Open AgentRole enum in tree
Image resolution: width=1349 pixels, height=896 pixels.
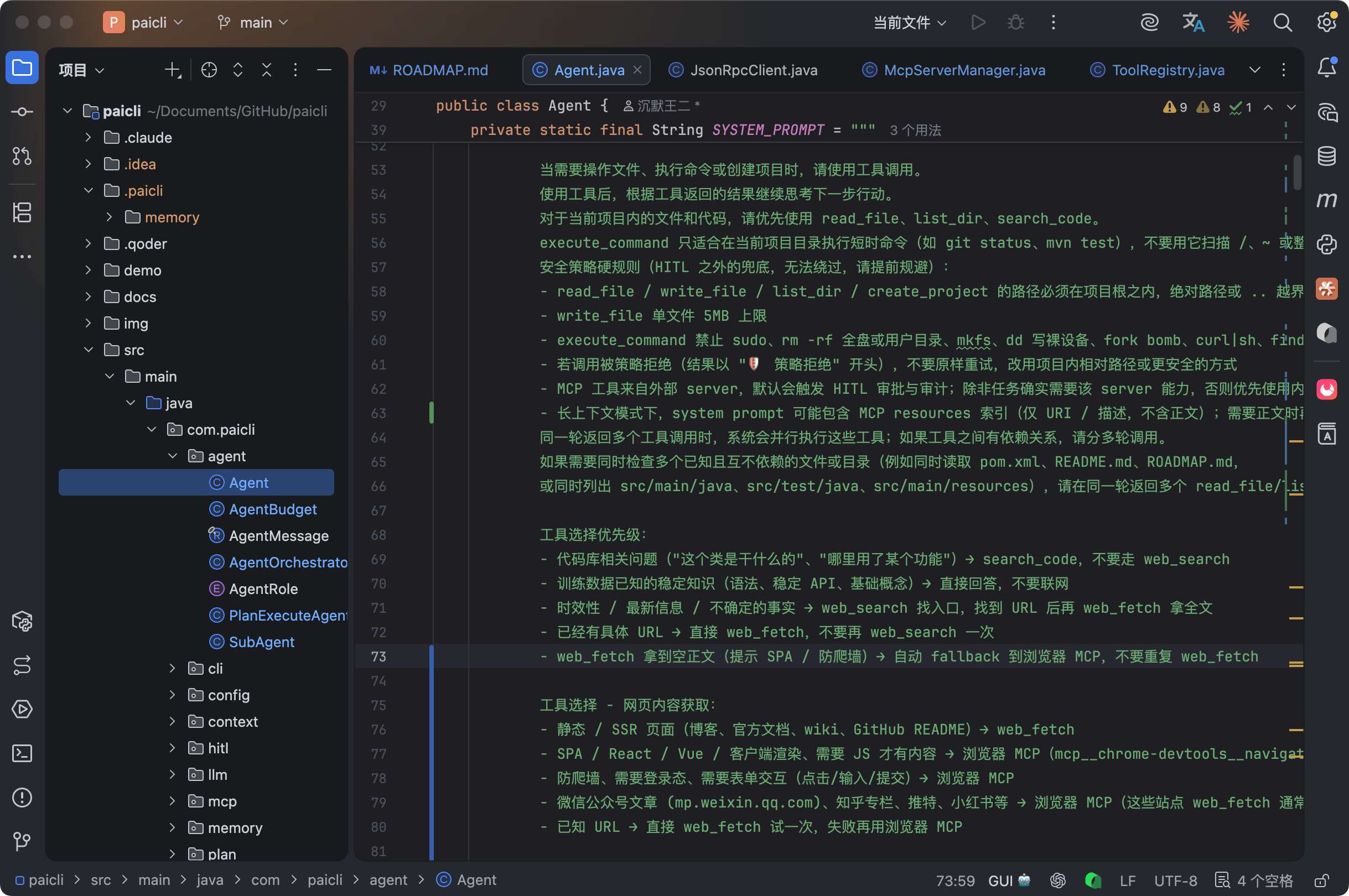(263, 588)
